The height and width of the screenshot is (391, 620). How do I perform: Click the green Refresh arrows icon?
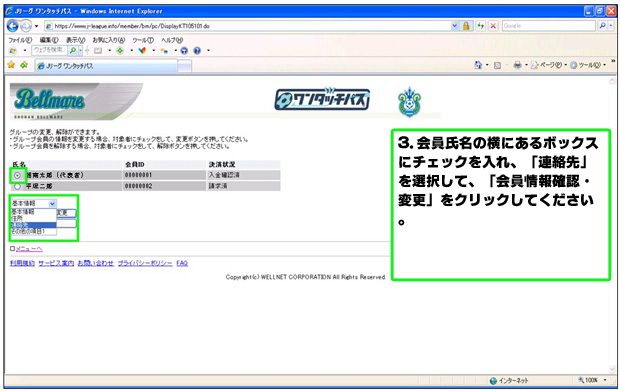480,26
